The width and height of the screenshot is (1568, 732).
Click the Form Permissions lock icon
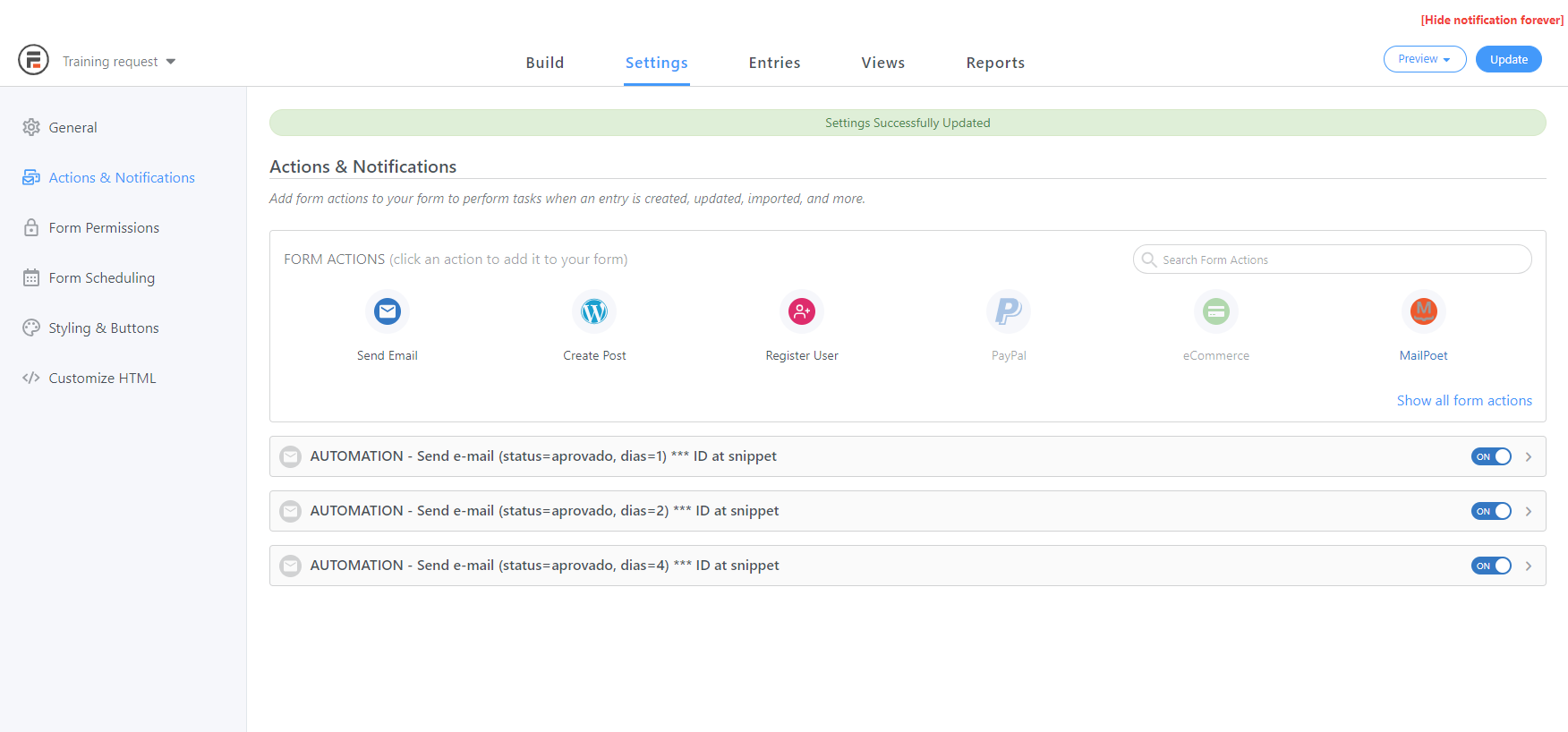click(x=31, y=227)
